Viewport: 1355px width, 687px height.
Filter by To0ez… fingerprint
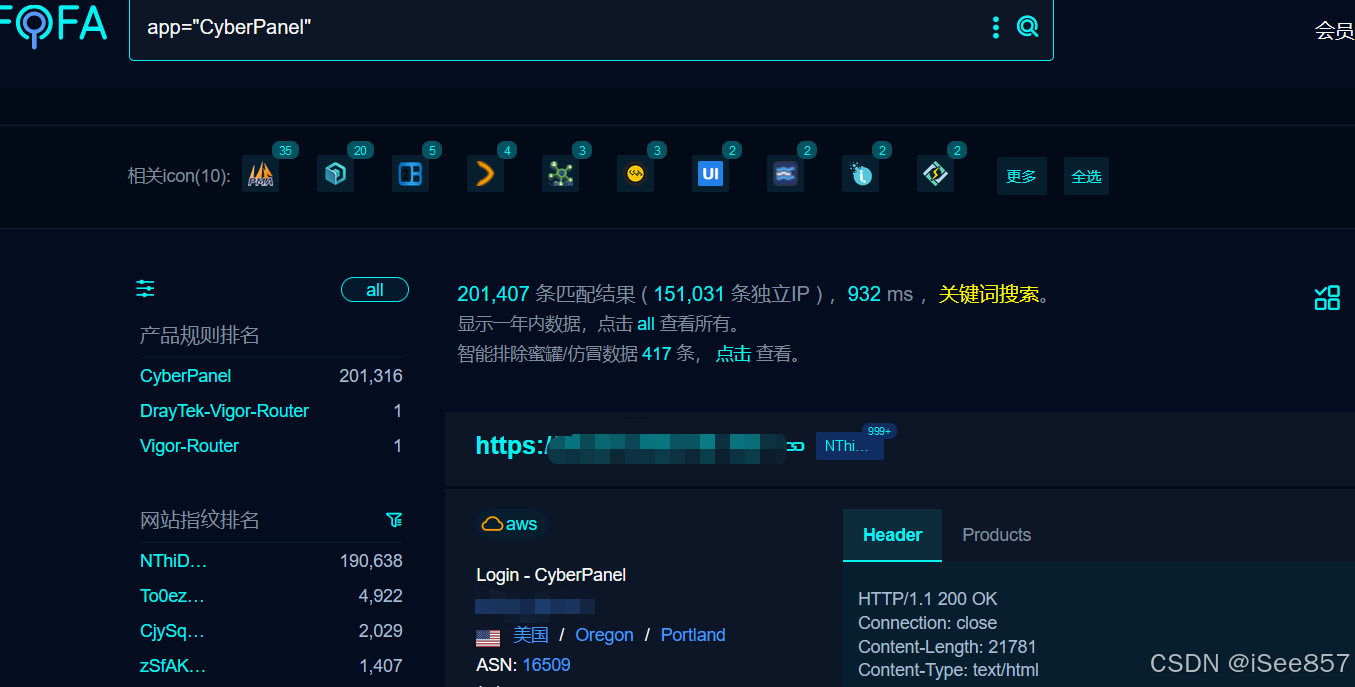pos(172,596)
